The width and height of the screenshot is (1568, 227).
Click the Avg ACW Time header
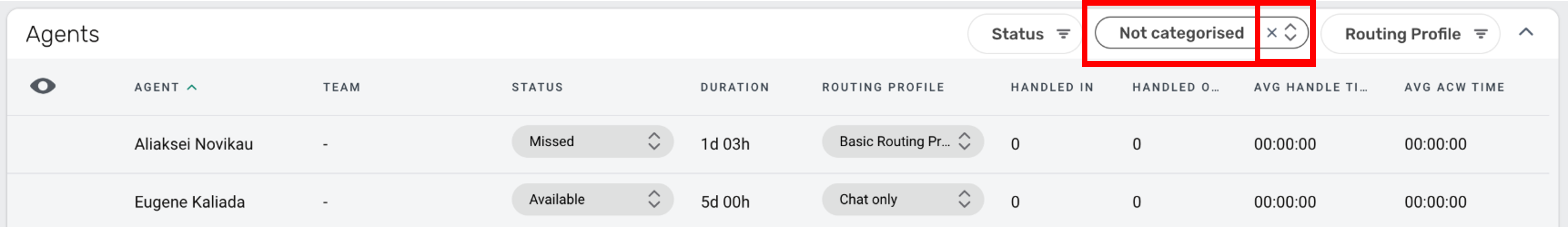click(1453, 88)
